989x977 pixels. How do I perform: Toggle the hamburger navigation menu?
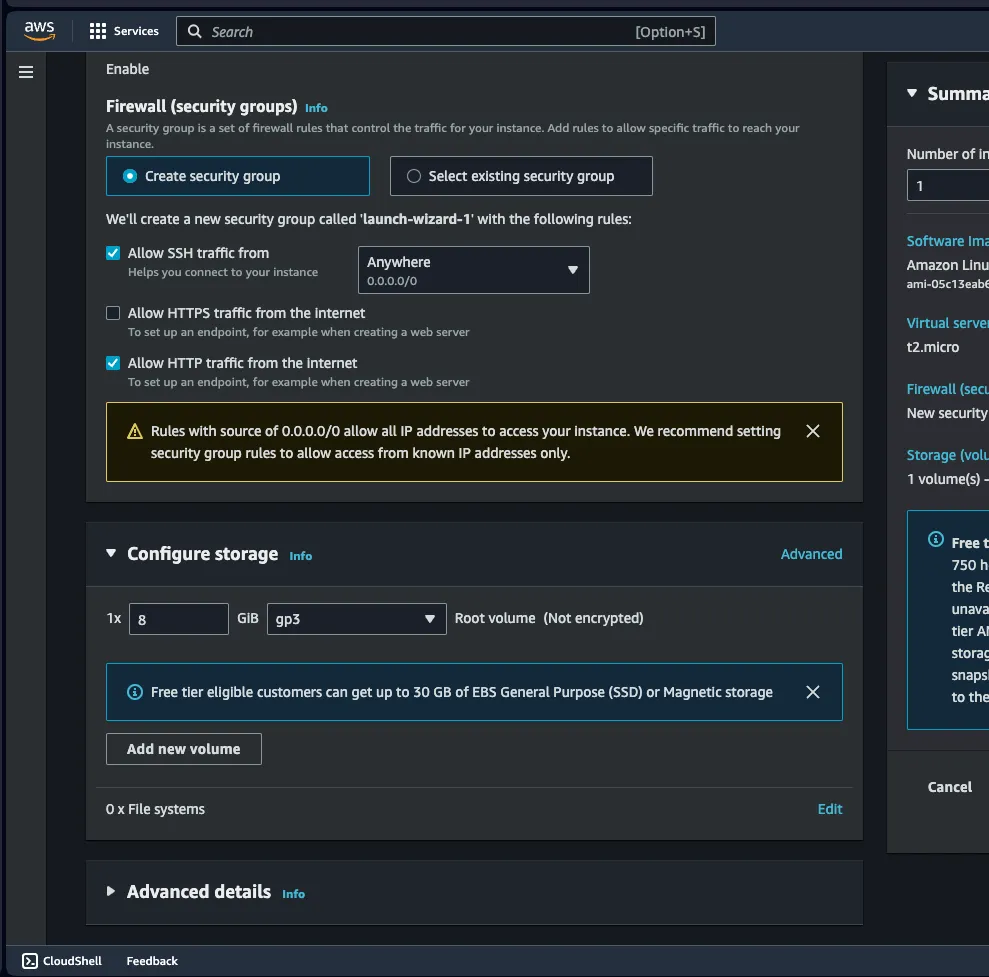click(x=26, y=72)
